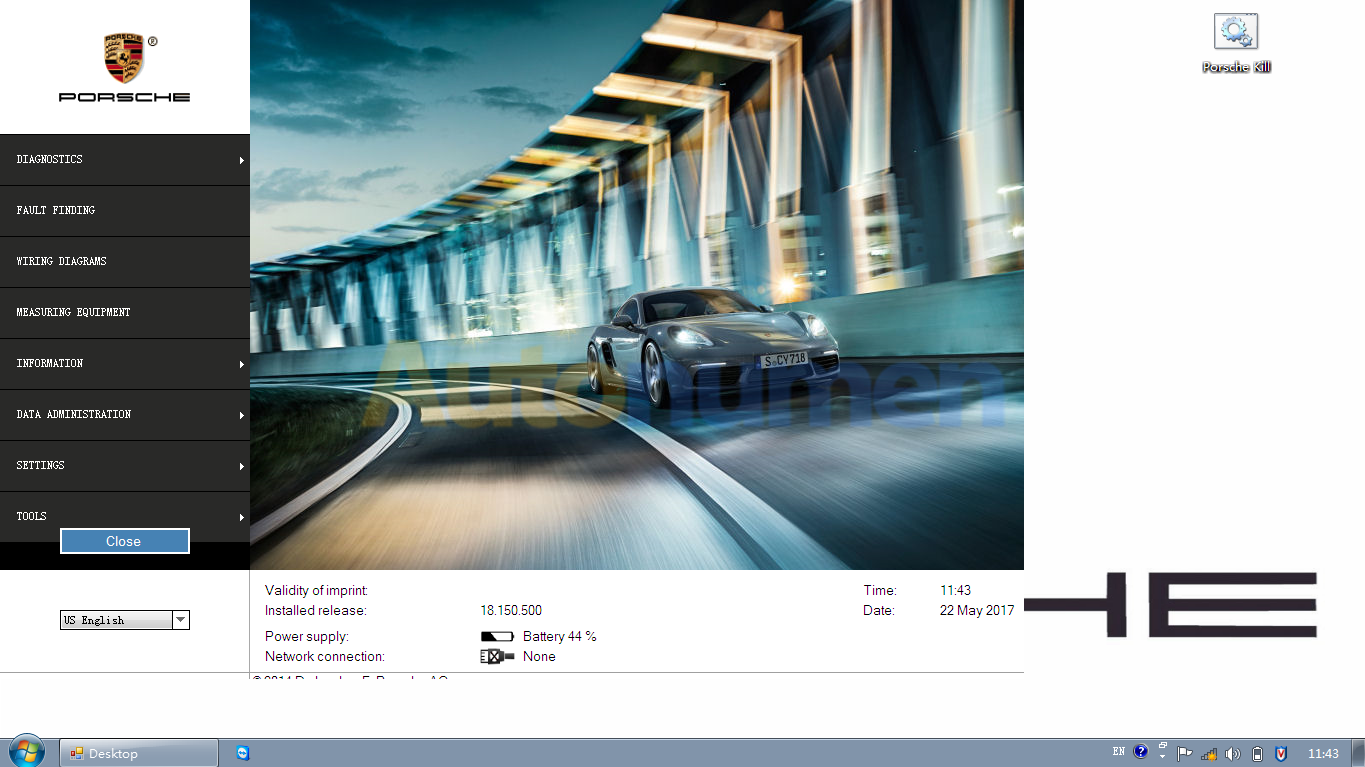Click the 'Time:' label

click(880, 591)
